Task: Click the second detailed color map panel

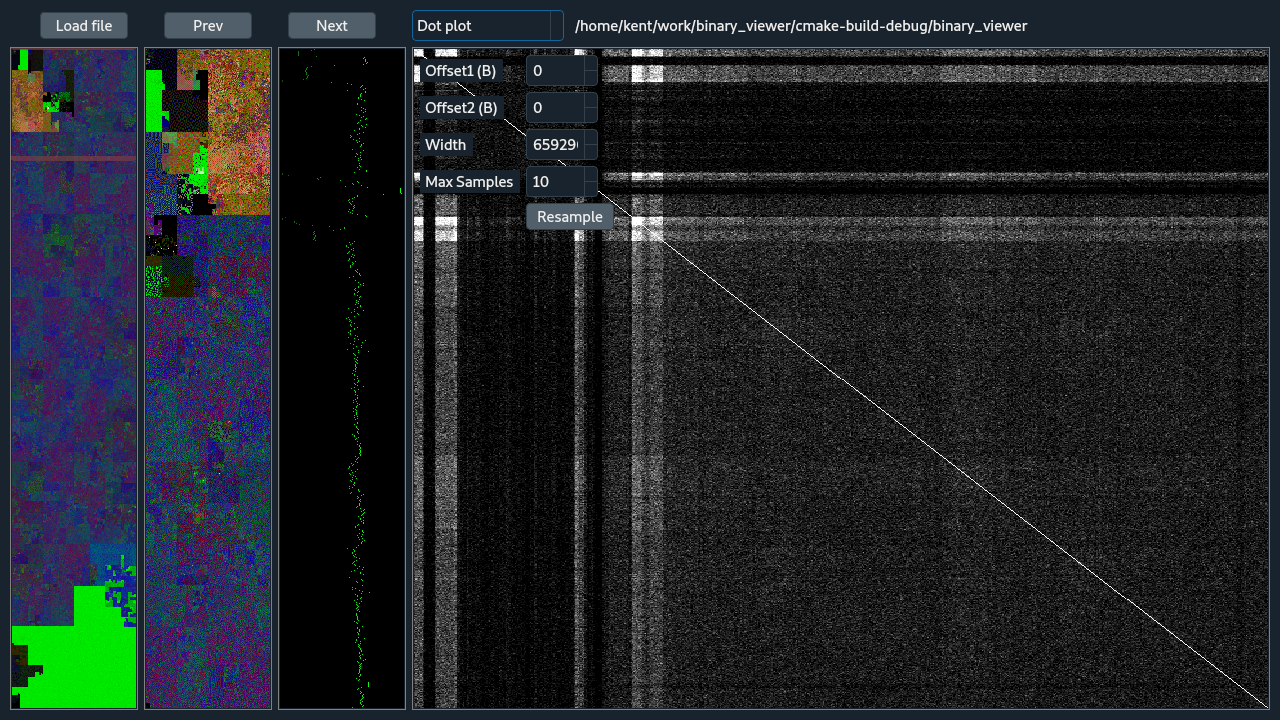Action: coord(208,378)
